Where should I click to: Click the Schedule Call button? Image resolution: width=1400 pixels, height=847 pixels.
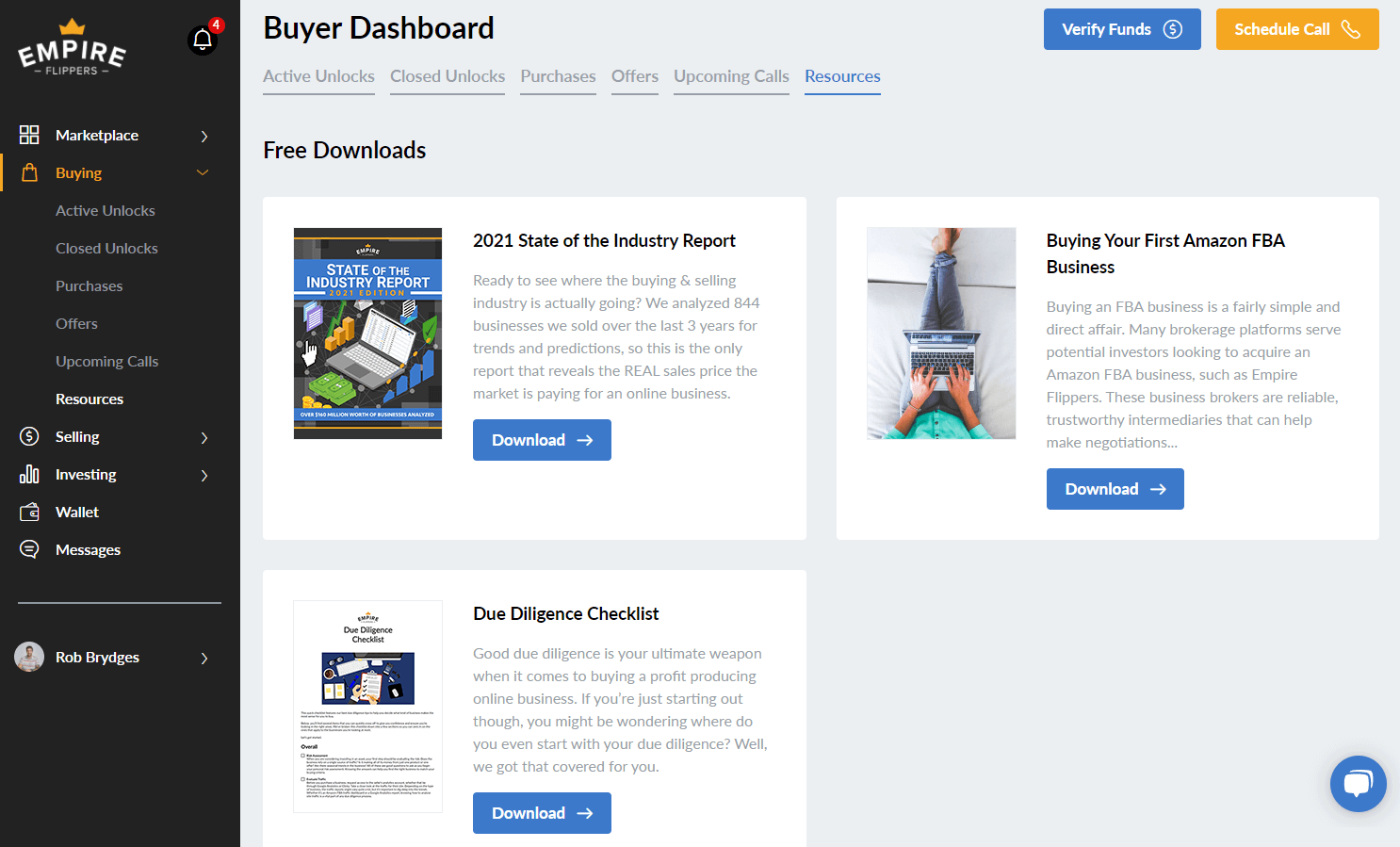coord(1297,29)
